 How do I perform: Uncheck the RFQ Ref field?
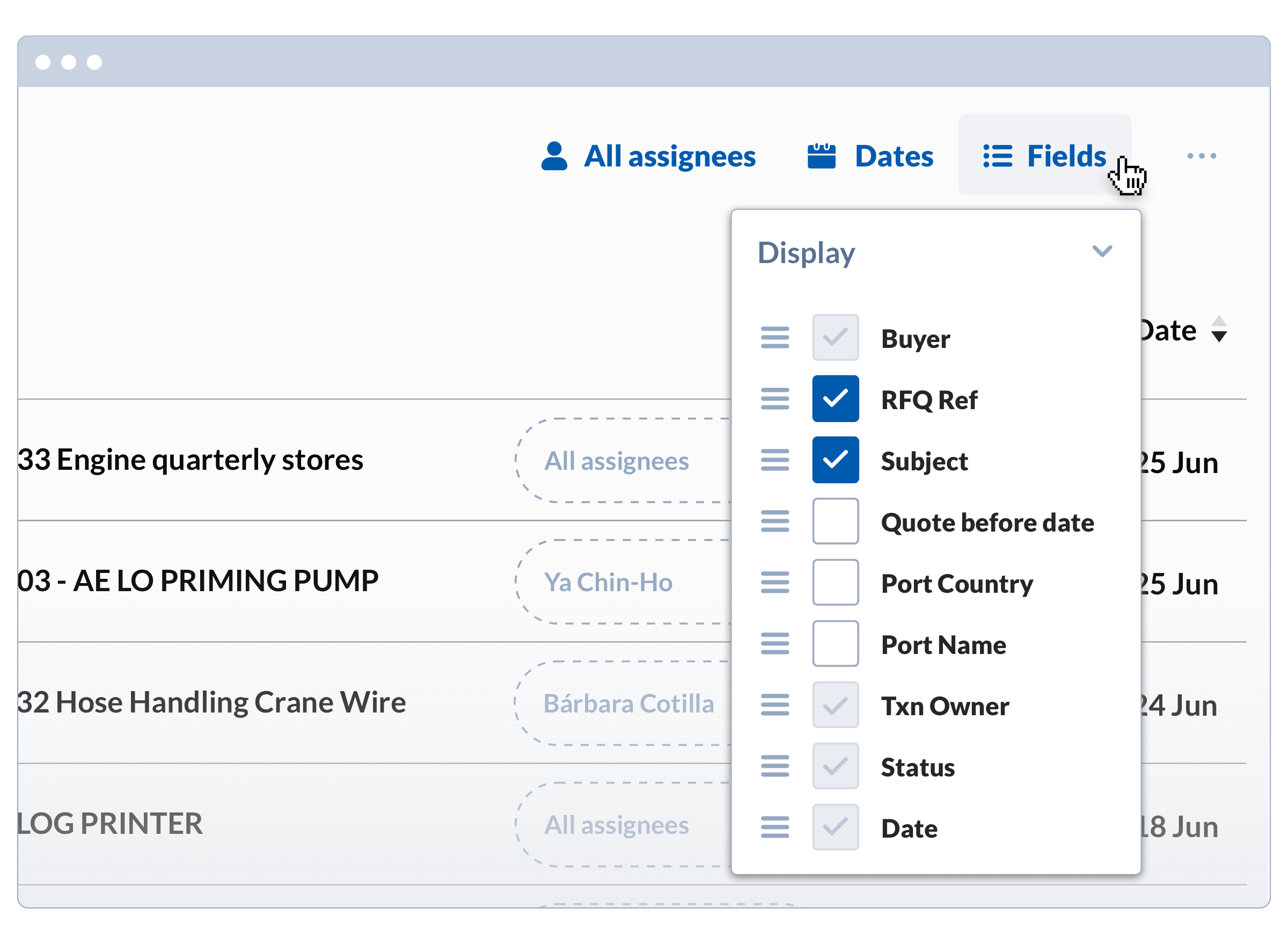click(x=835, y=399)
